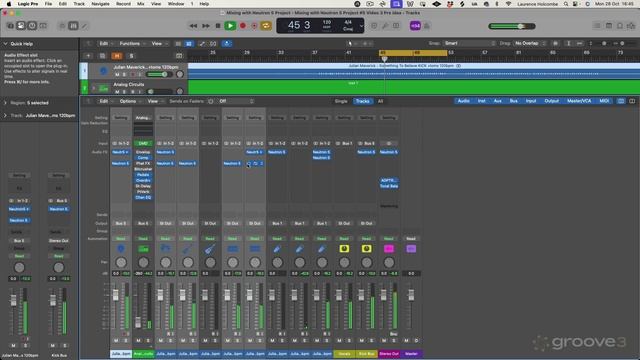Solo the Vocals channel strip
The width and height of the screenshot is (640, 360).
(x=349, y=340)
